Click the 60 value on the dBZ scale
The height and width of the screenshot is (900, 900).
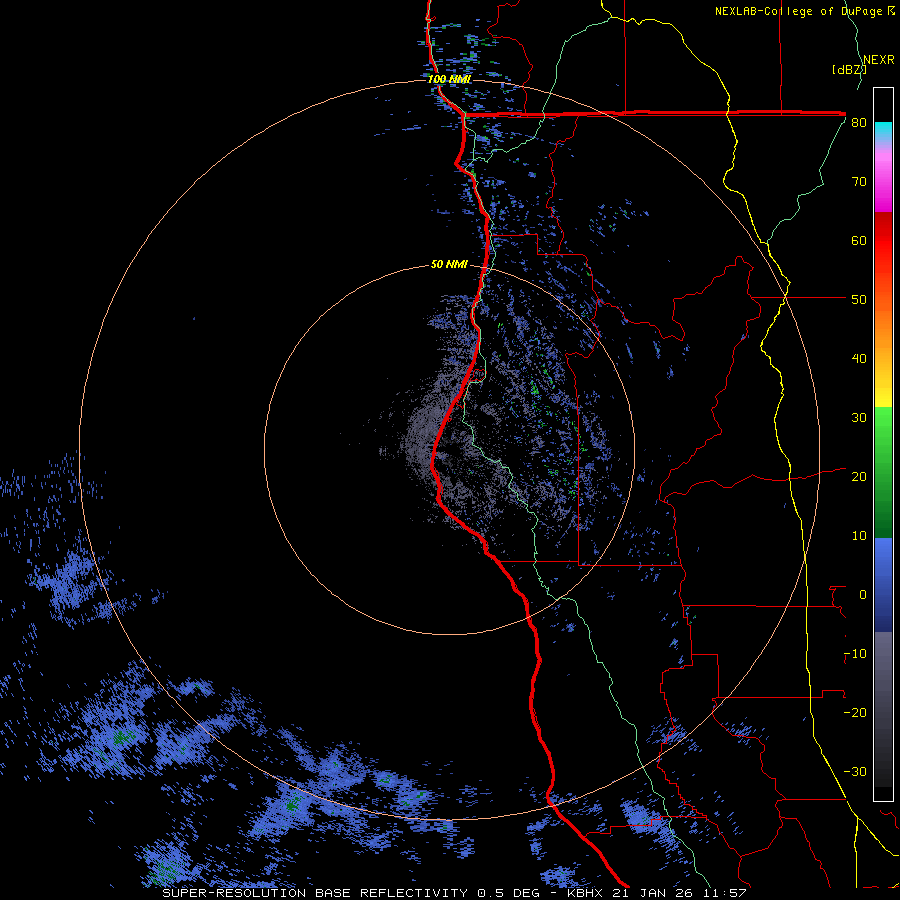(859, 241)
